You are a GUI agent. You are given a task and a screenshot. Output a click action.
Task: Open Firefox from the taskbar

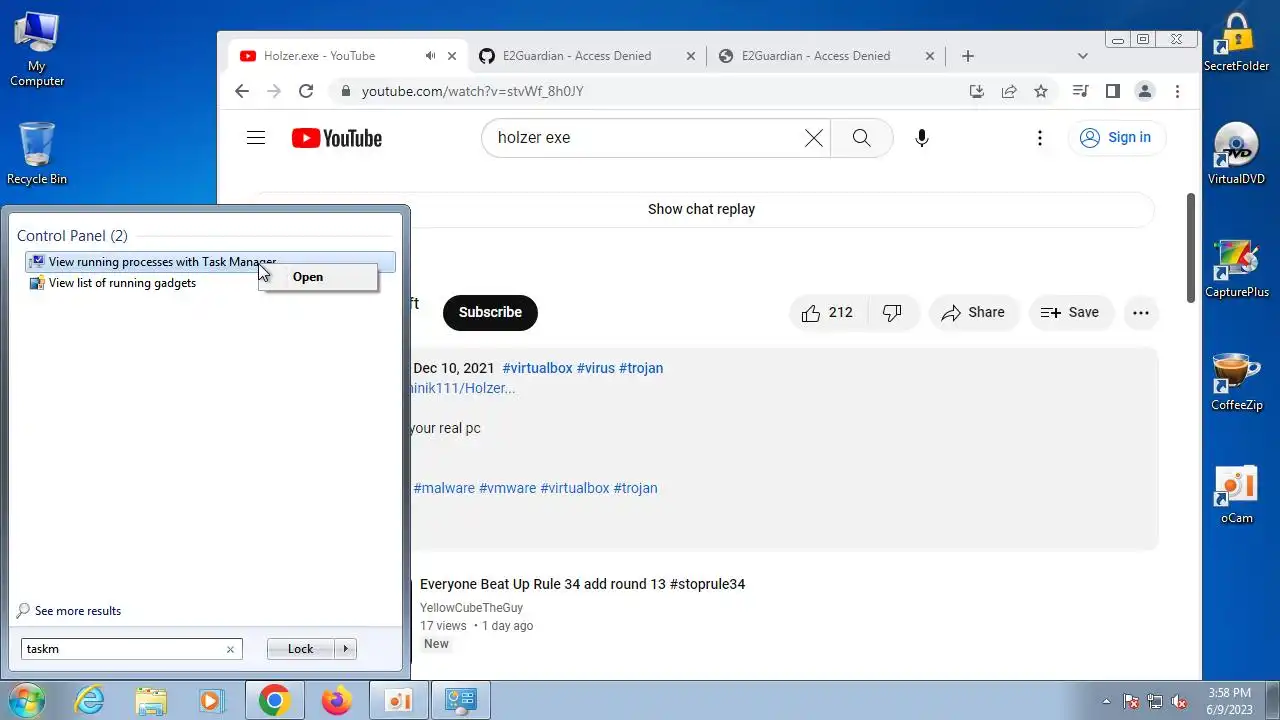[336, 700]
